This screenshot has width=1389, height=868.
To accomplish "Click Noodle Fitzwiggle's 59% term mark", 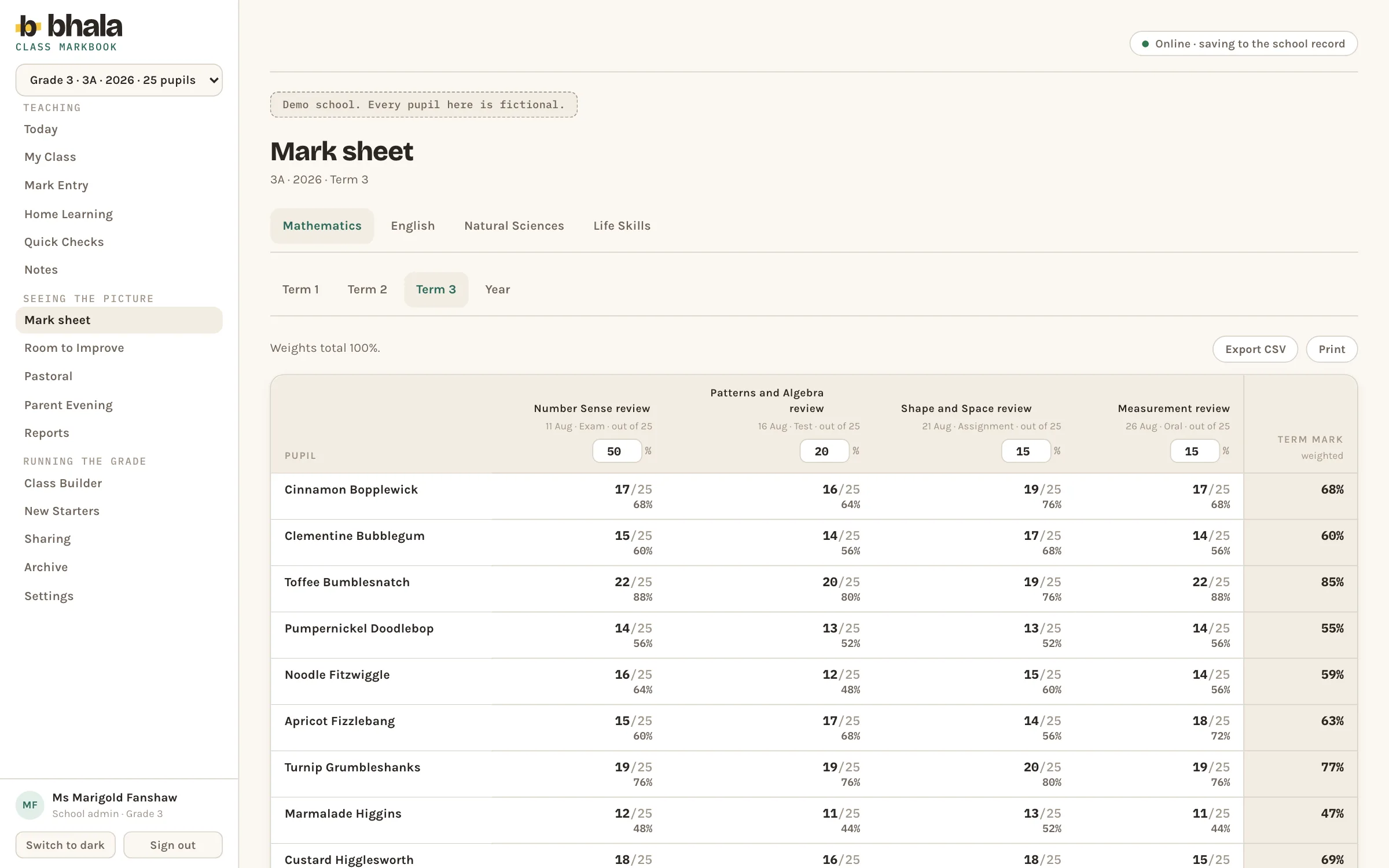I will tap(1332, 675).
